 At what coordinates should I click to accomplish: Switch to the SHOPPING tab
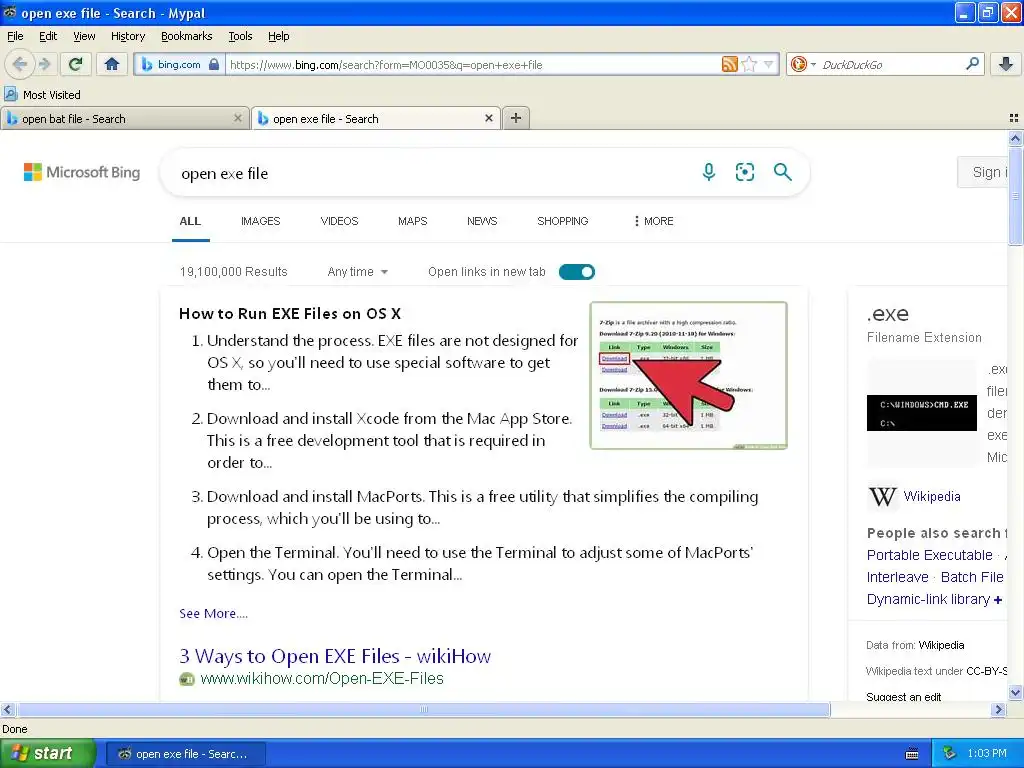[563, 221]
